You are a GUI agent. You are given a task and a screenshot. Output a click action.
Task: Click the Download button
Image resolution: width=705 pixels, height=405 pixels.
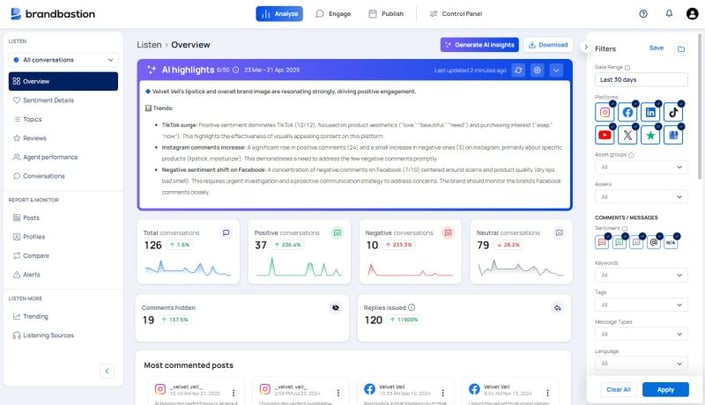tap(548, 45)
